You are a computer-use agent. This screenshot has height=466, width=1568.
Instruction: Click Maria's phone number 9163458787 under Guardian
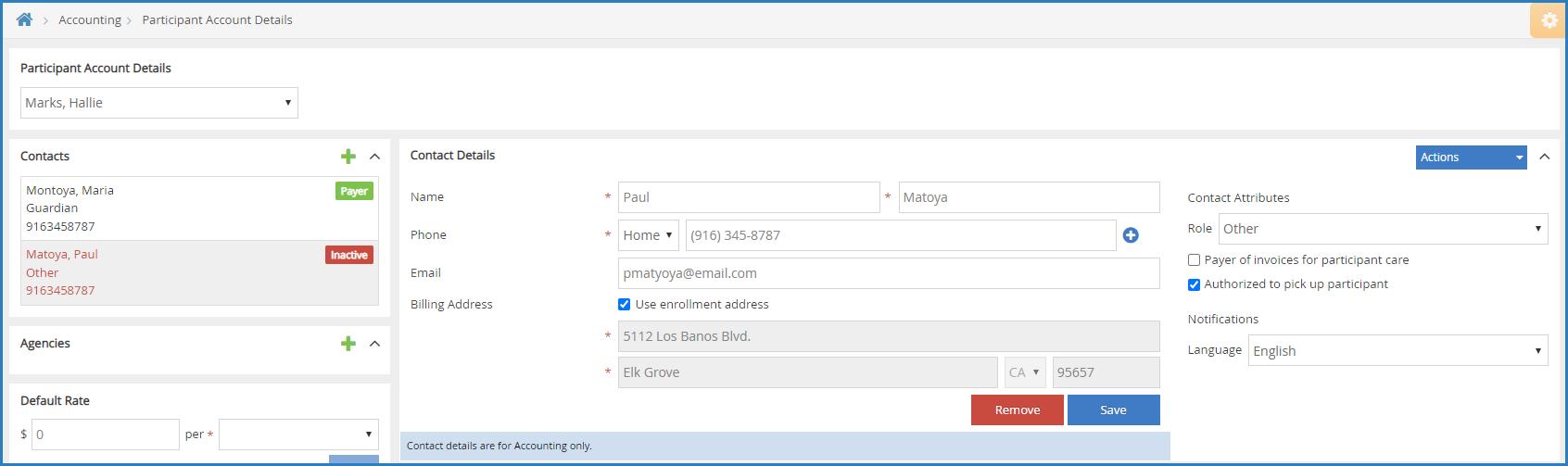coord(60,226)
